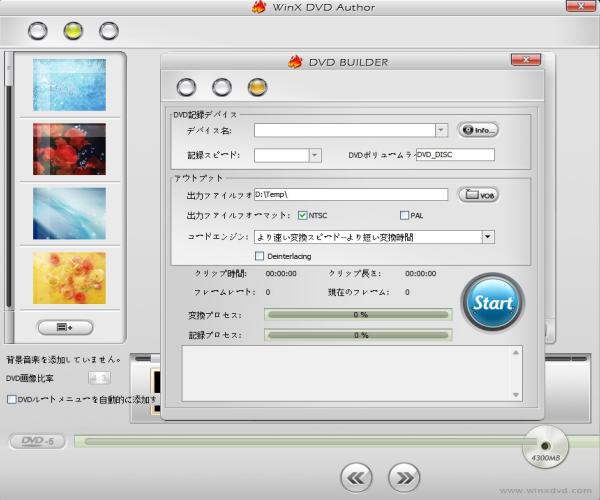Screen dimensions: 600x500
Task: Click the log box scroll down arrow
Action: 516,395
